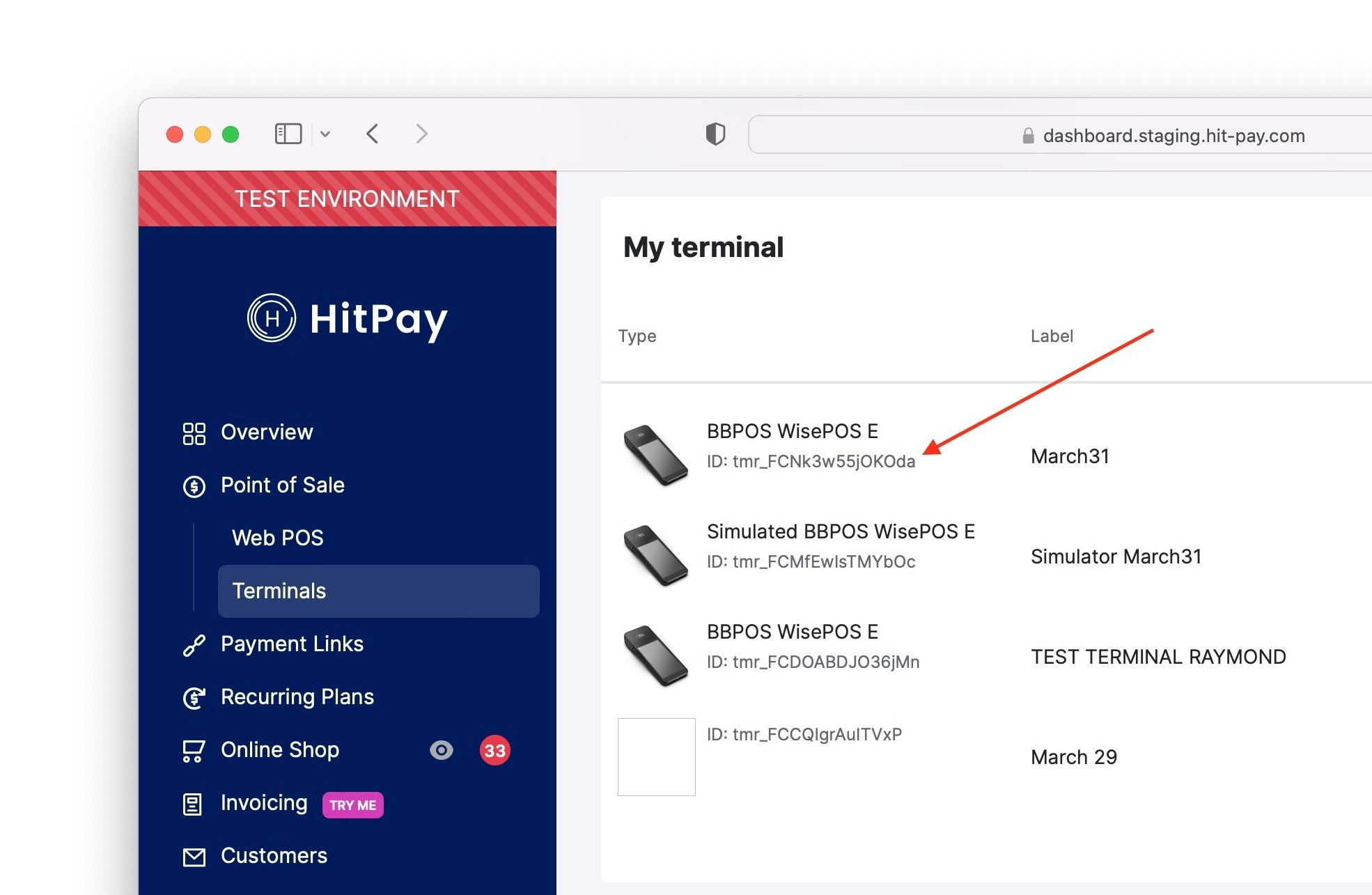1372x895 pixels.
Task: Click the TEST TERMINAL RAYMOND label
Action: pyautogui.click(x=1158, y=657)
